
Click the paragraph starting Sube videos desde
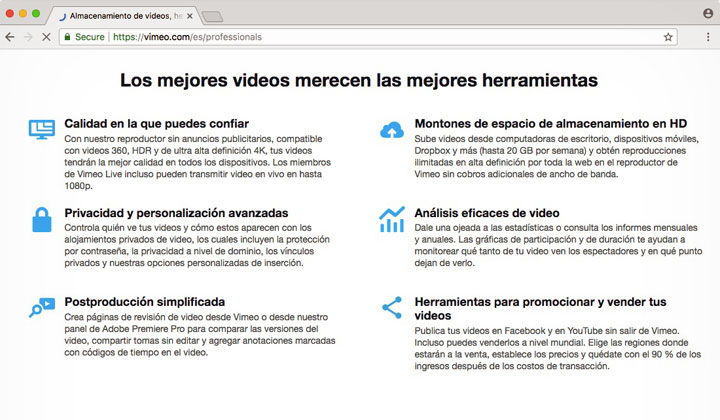(557, 156)
